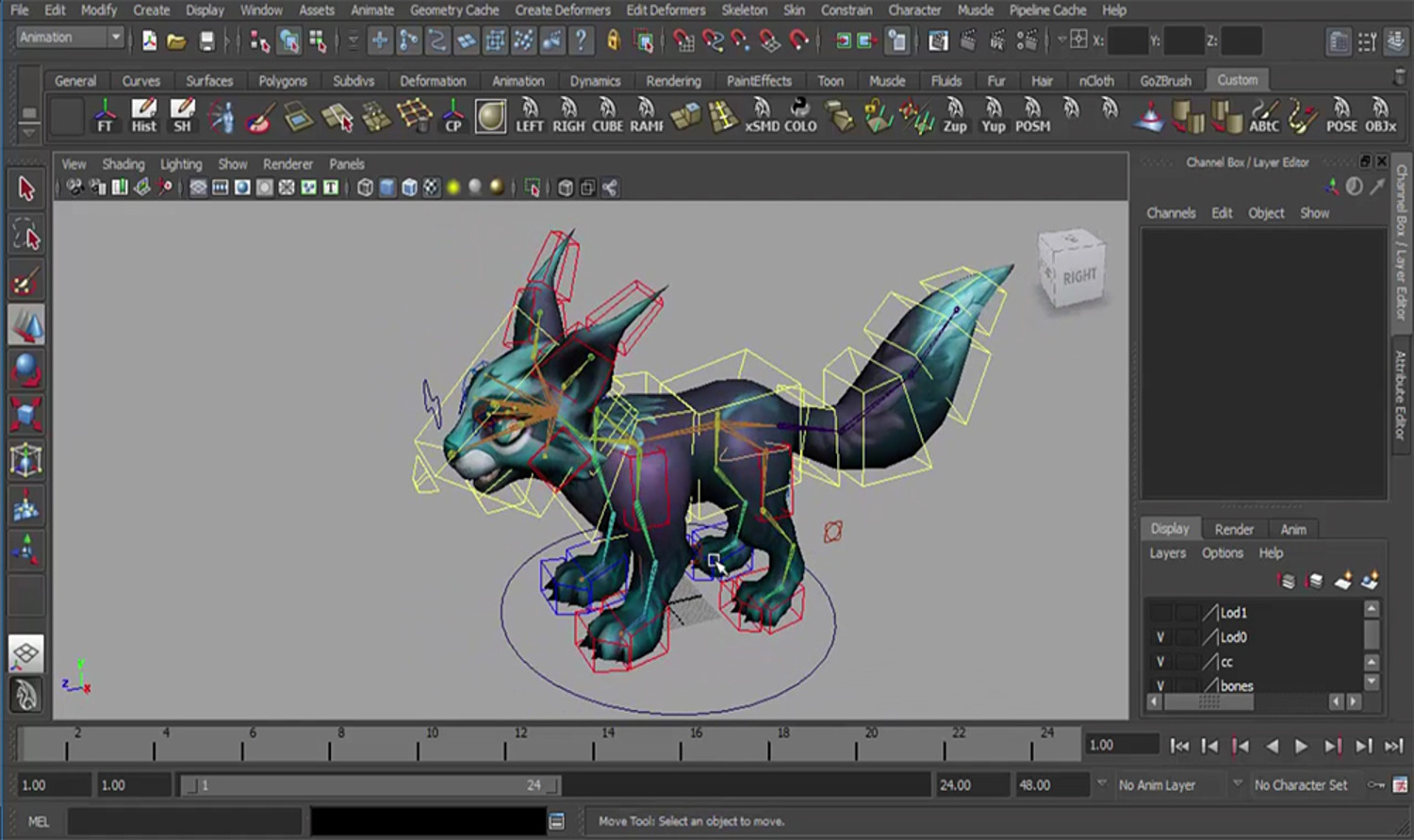Select the Move tool in the toolbox
This screenshot has height=840, width=1414.
click(27, 325)
